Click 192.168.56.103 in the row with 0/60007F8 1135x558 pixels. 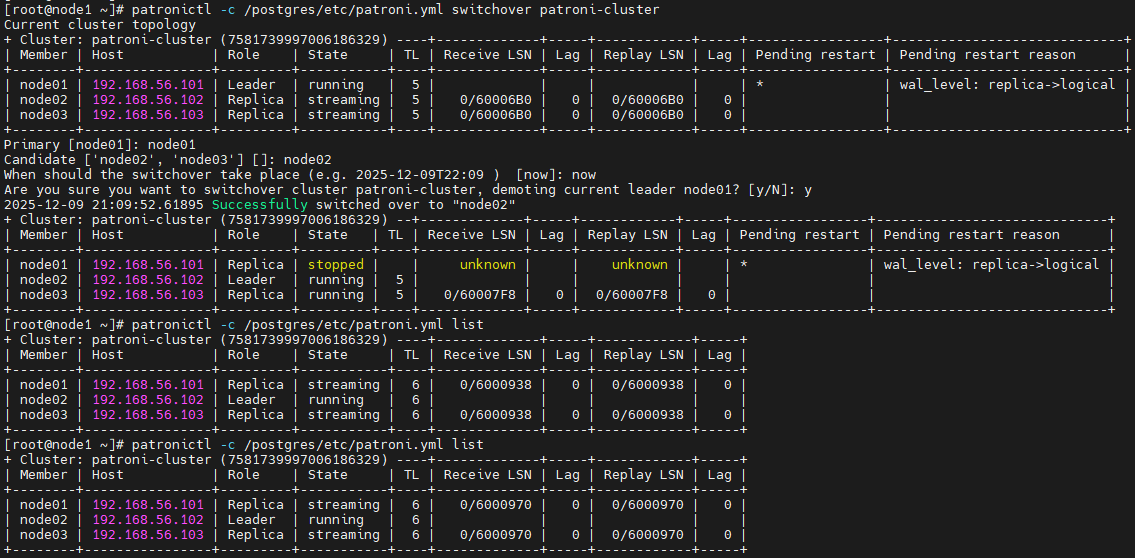coord(148,295)
